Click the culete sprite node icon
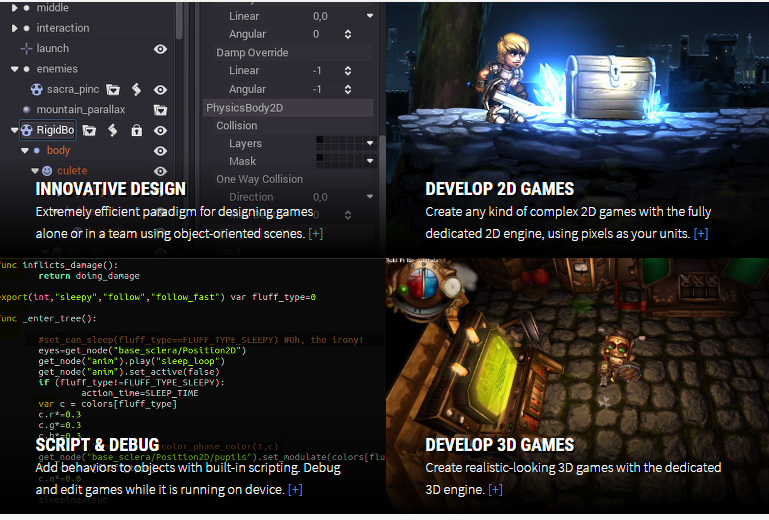This screenshot has width=769, height=520. pos(47,171)
